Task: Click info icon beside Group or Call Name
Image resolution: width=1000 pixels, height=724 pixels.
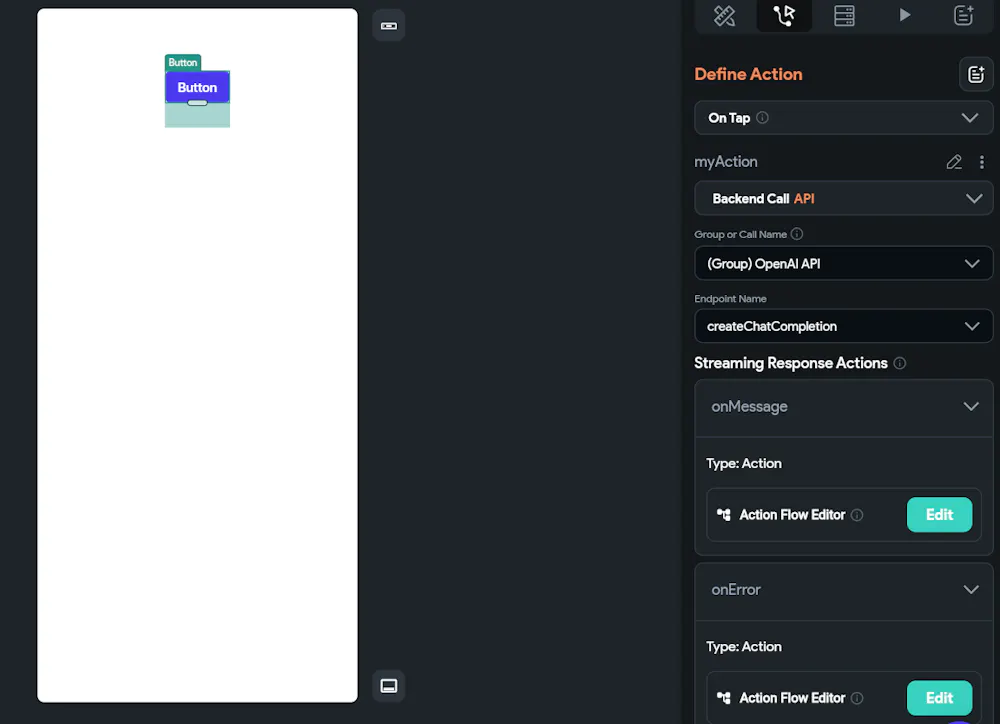Action: click(x=797, y=234)
